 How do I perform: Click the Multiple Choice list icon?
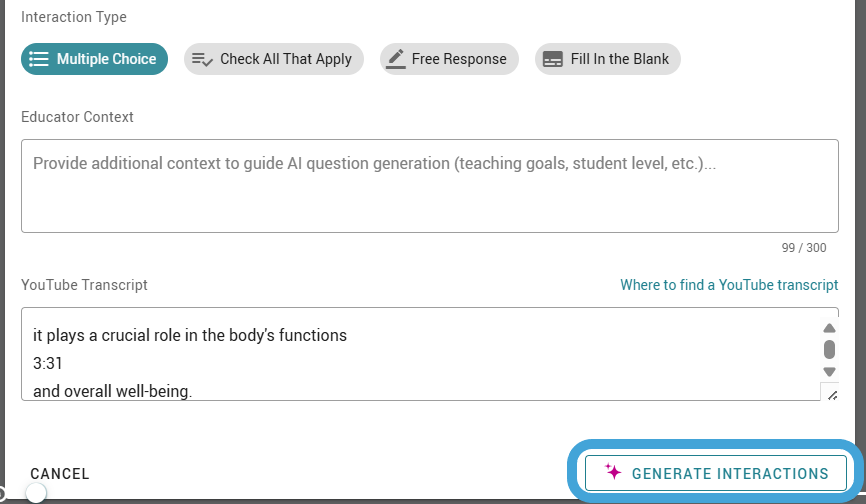pyautogui.click(x=39, y=59)
